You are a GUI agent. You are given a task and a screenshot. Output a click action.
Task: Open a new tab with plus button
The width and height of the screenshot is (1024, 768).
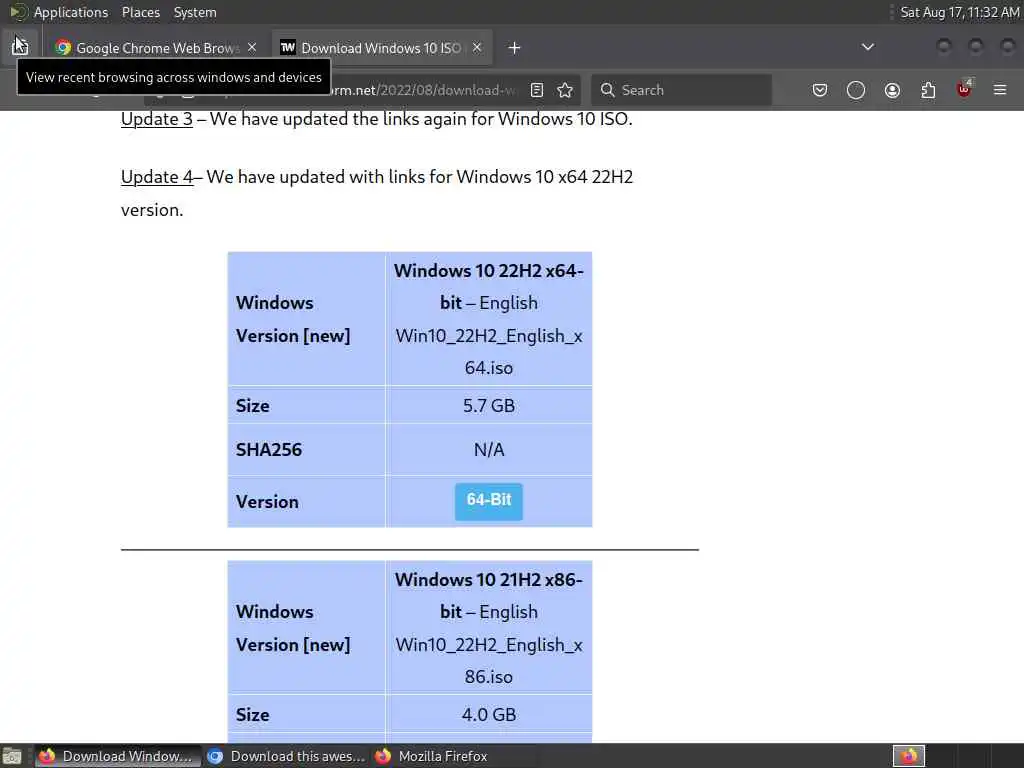pos(515,48)
